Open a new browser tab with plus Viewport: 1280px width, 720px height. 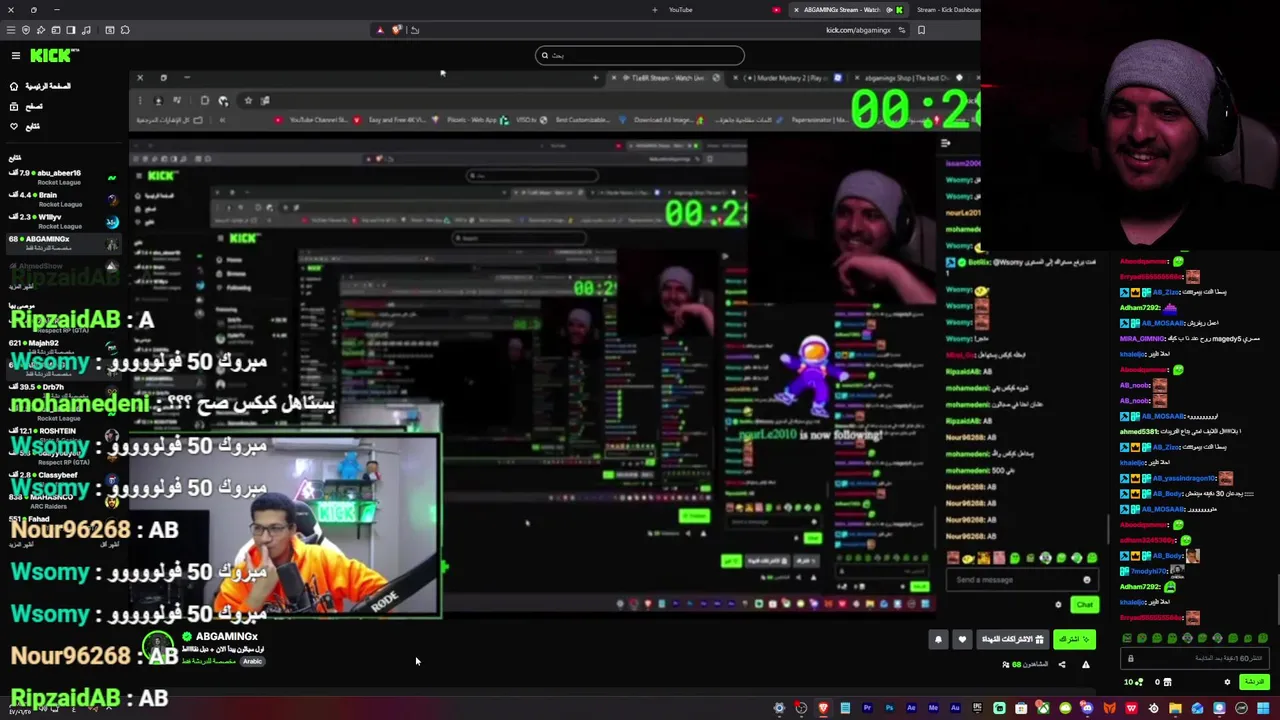click(x=655, y=10)
